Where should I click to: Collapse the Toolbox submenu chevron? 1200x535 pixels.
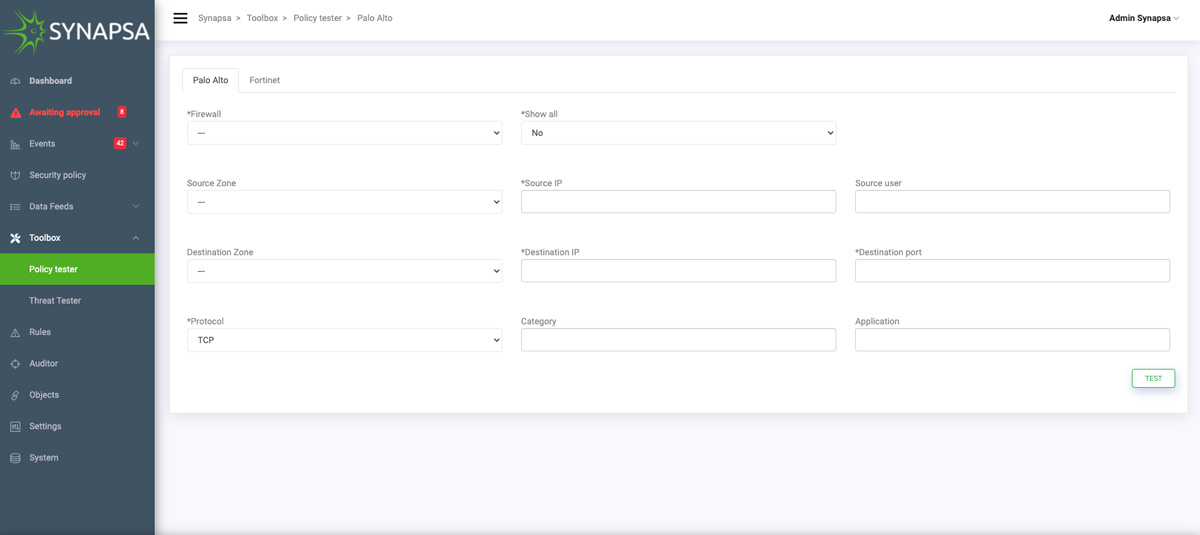[136, 238]
